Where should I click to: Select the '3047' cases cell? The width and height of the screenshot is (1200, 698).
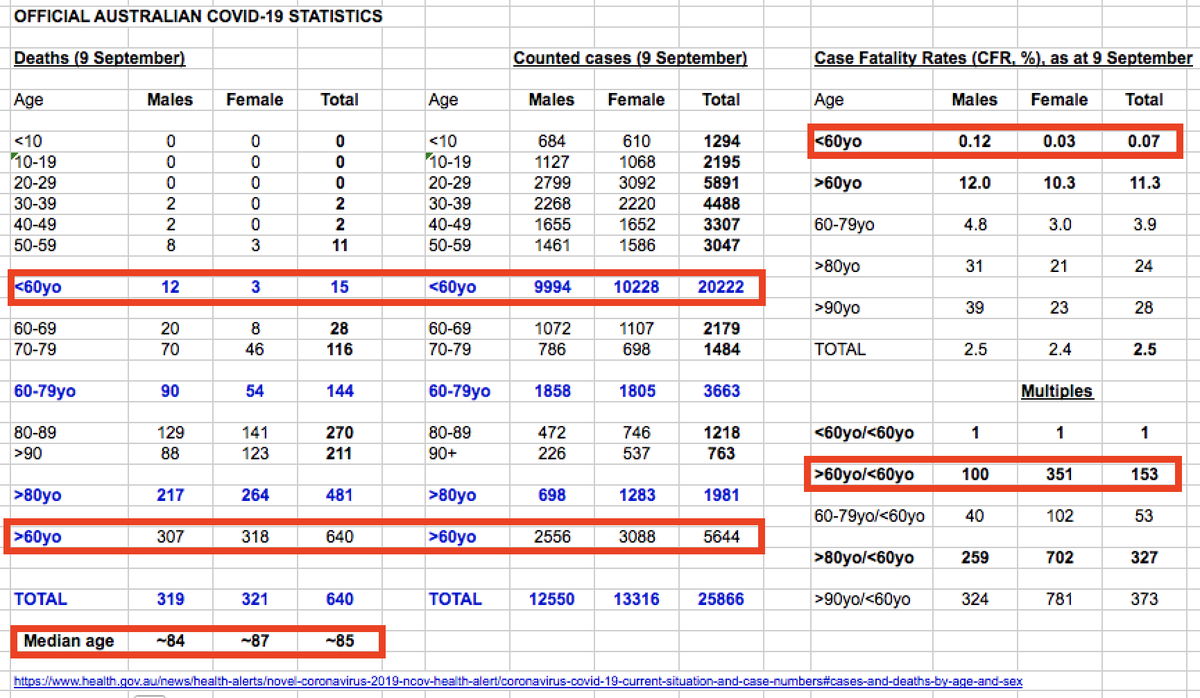click(x=720, y=245)
